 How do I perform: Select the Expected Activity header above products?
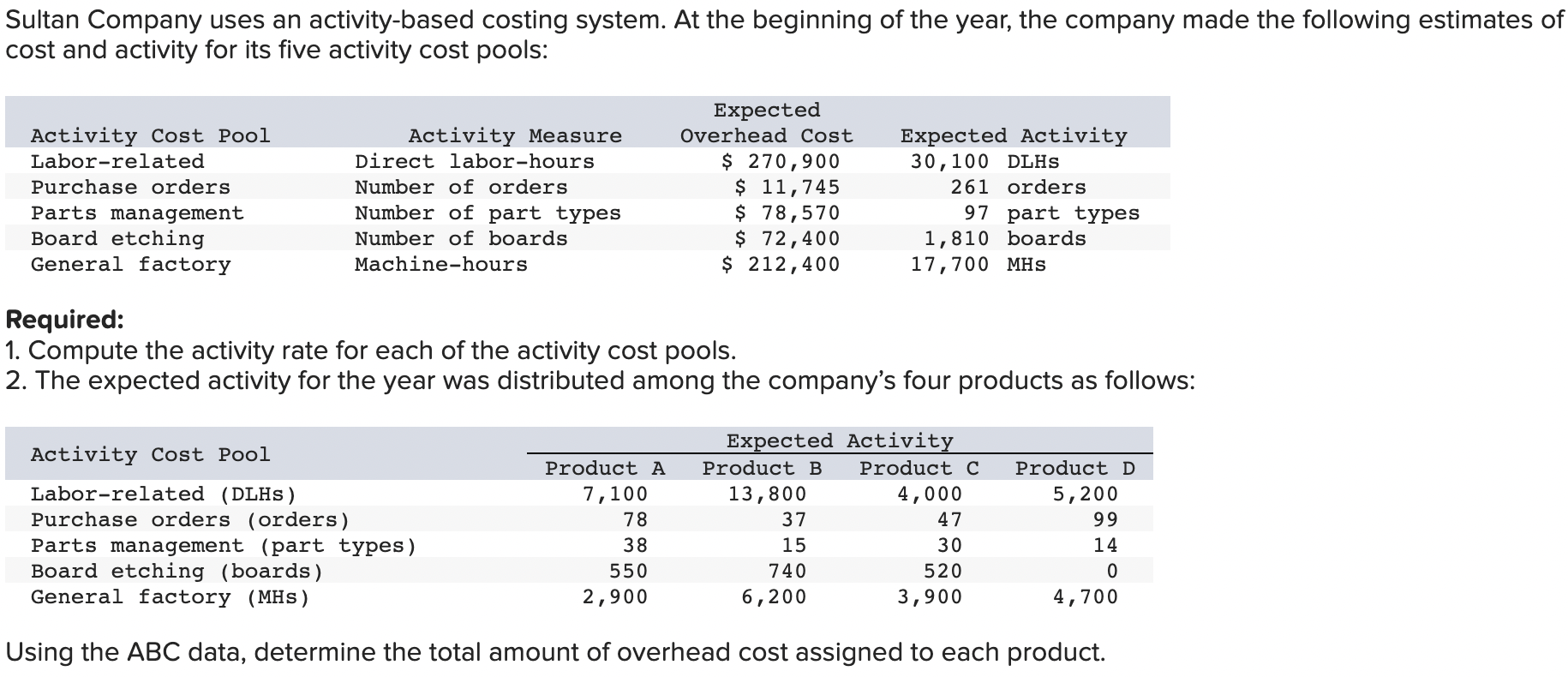click(840, 440)
